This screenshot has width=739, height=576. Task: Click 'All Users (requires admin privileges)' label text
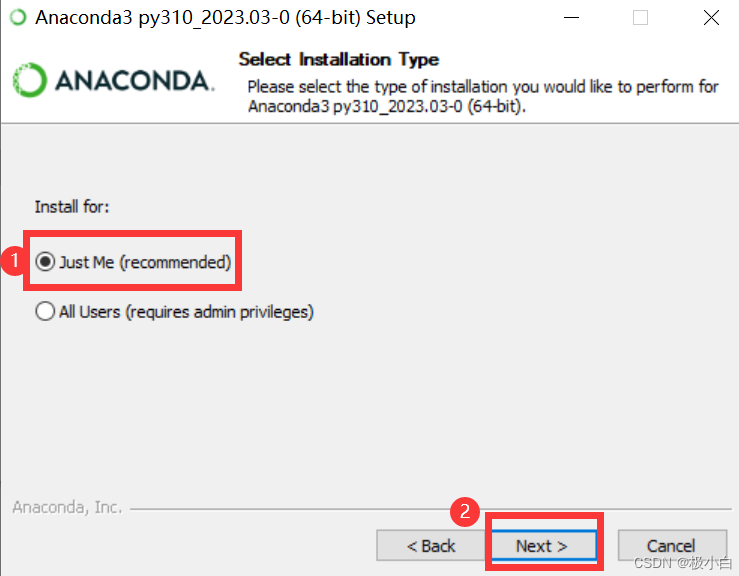(186, 312)
